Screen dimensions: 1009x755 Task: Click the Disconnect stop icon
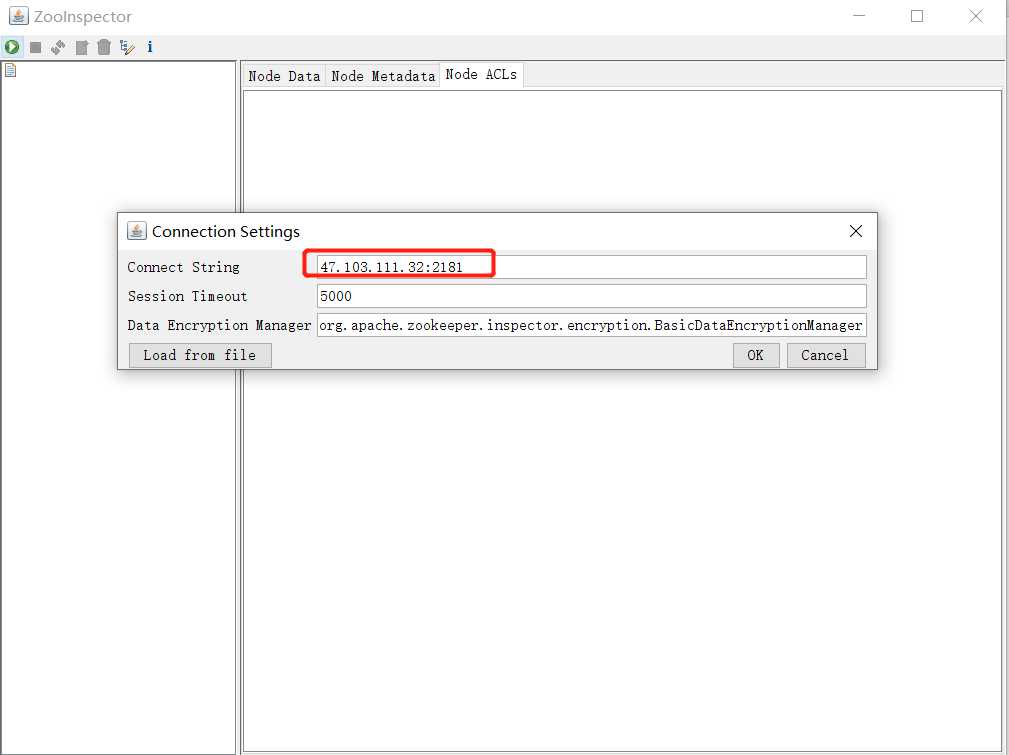click(35, 47)
